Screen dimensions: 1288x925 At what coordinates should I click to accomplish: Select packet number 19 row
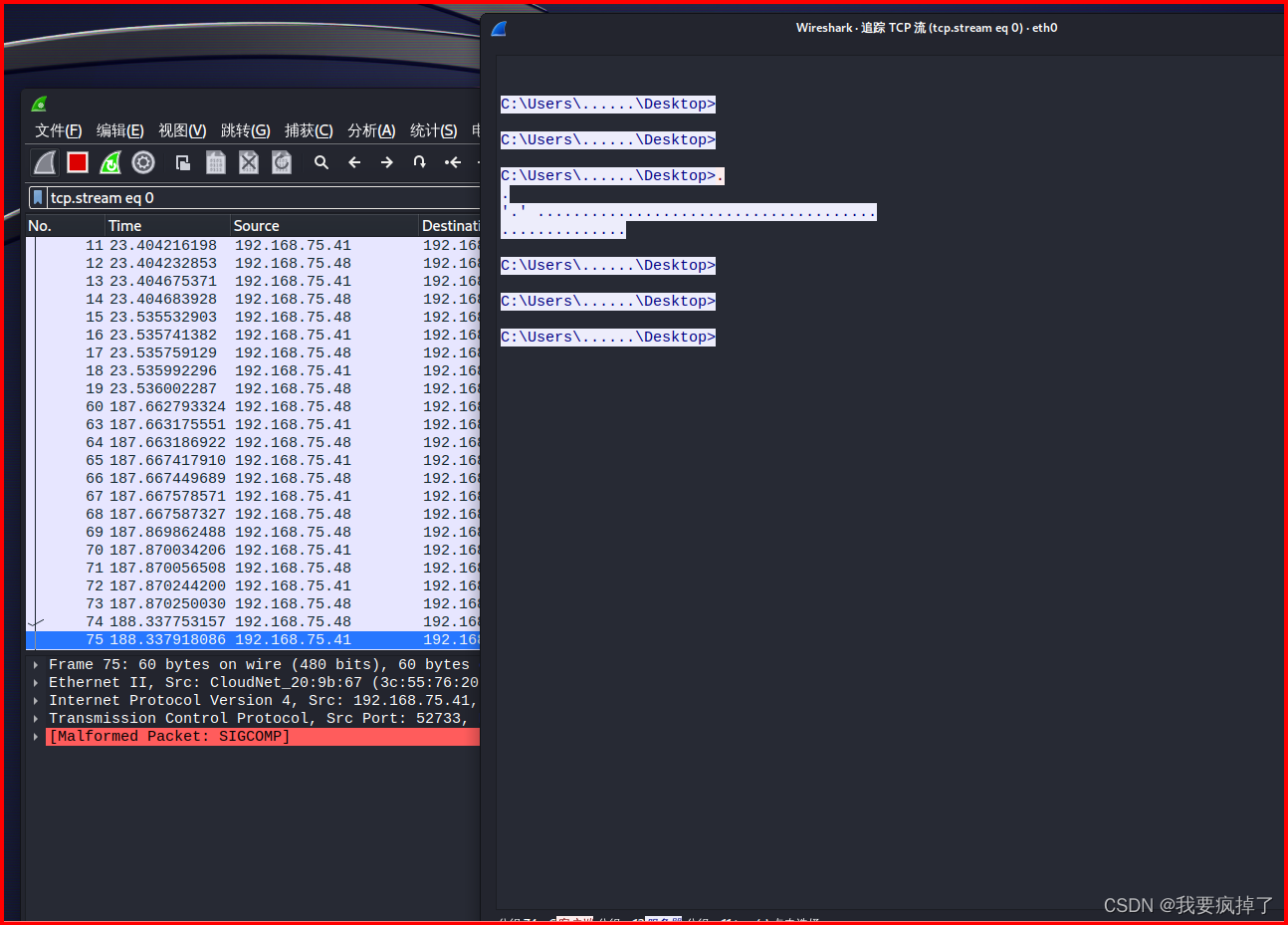(253, 388)
